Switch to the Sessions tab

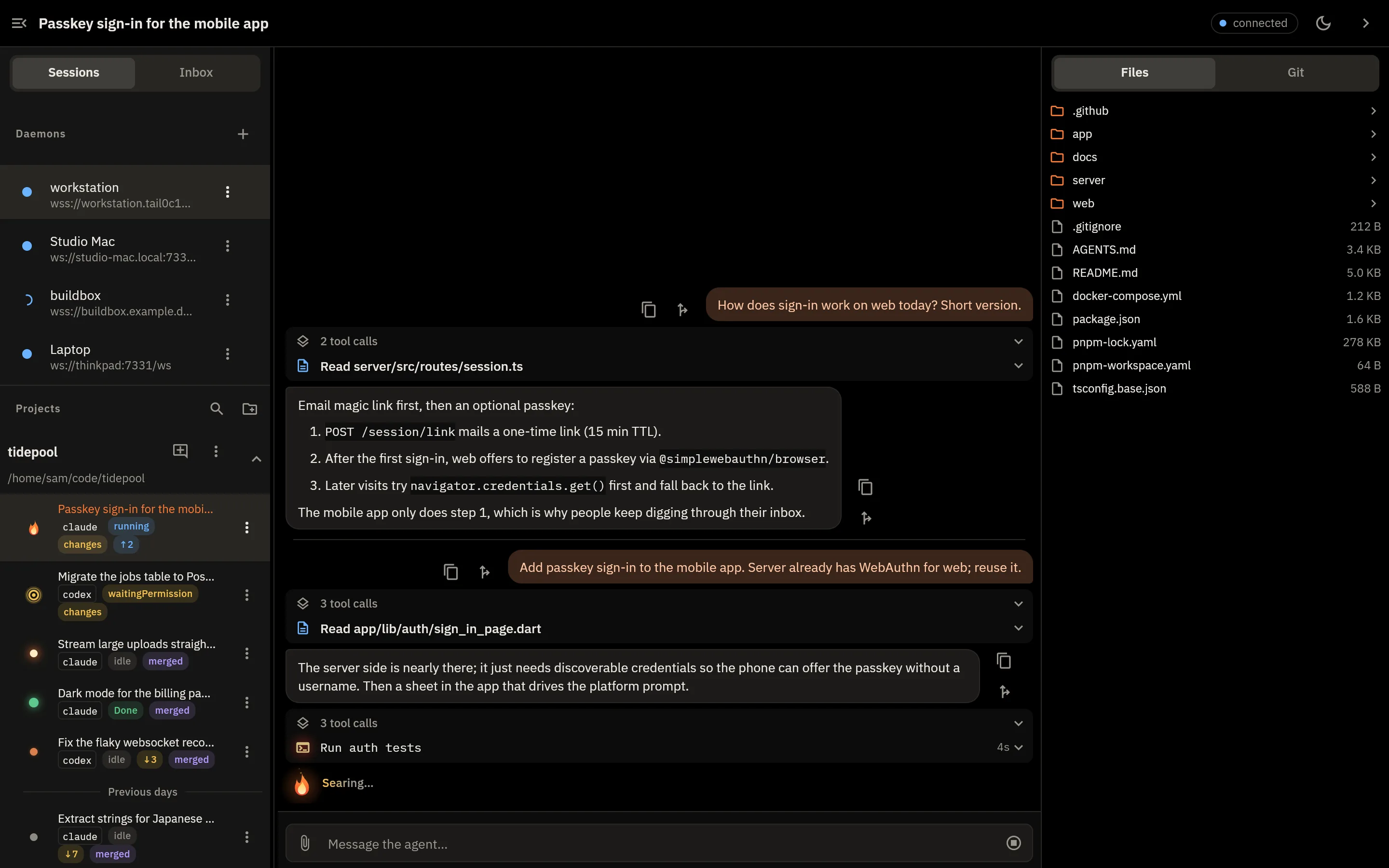click(73, 72)
